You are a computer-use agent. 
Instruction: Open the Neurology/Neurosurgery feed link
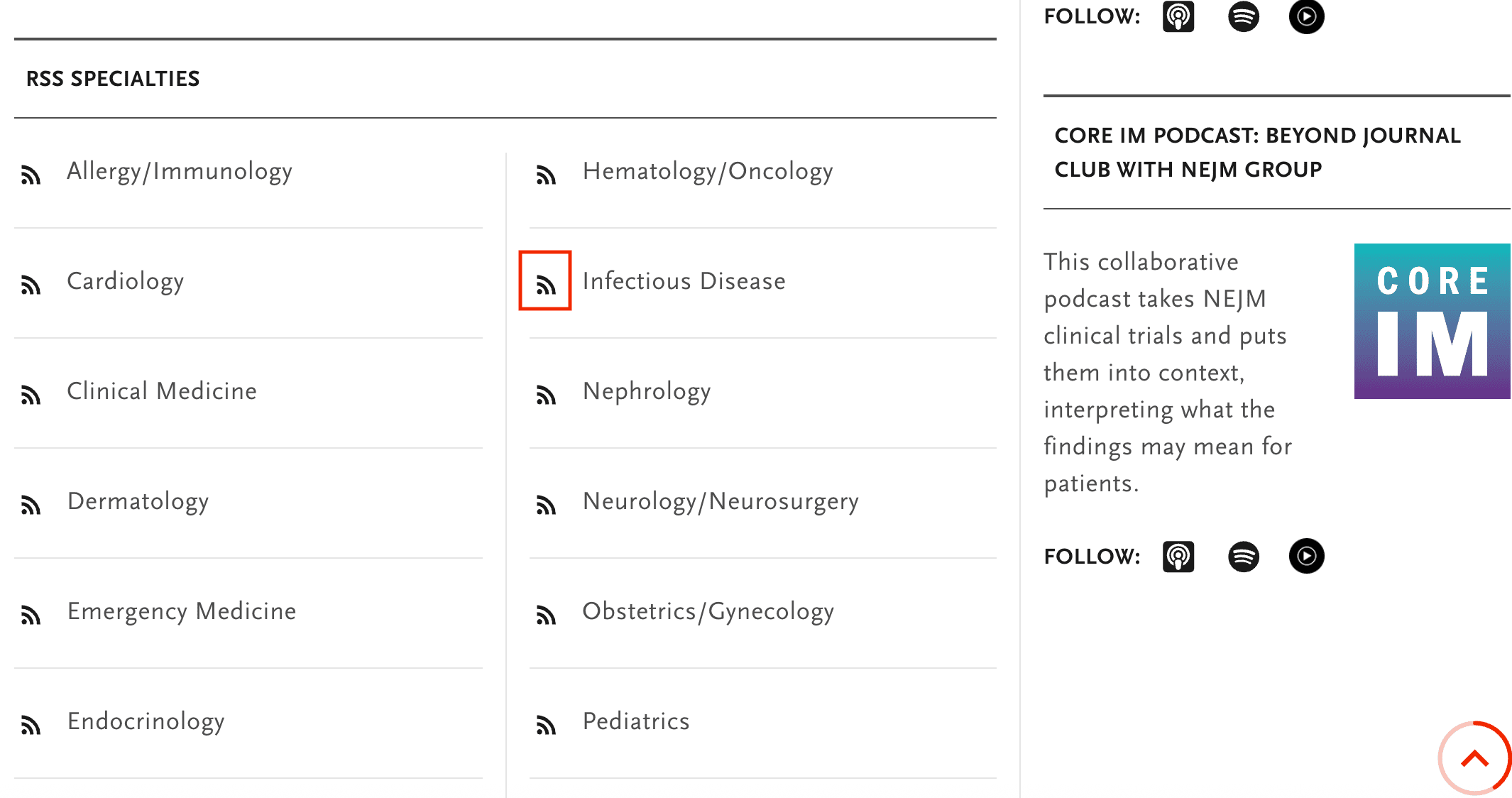click(721, 501)
